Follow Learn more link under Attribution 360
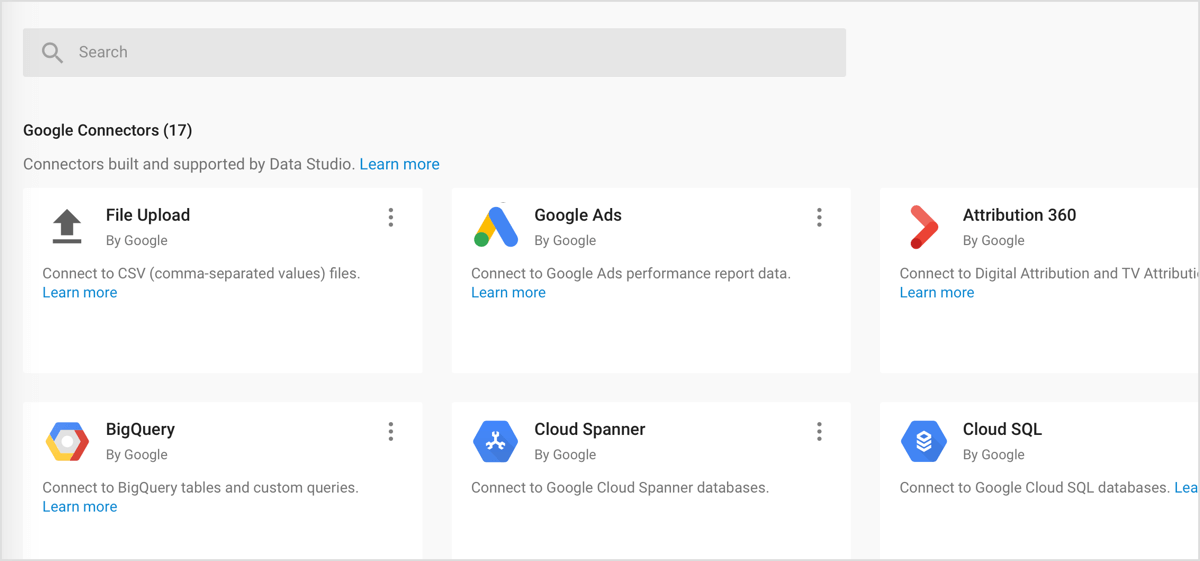Screen dimensions: 1200x561 937,293
